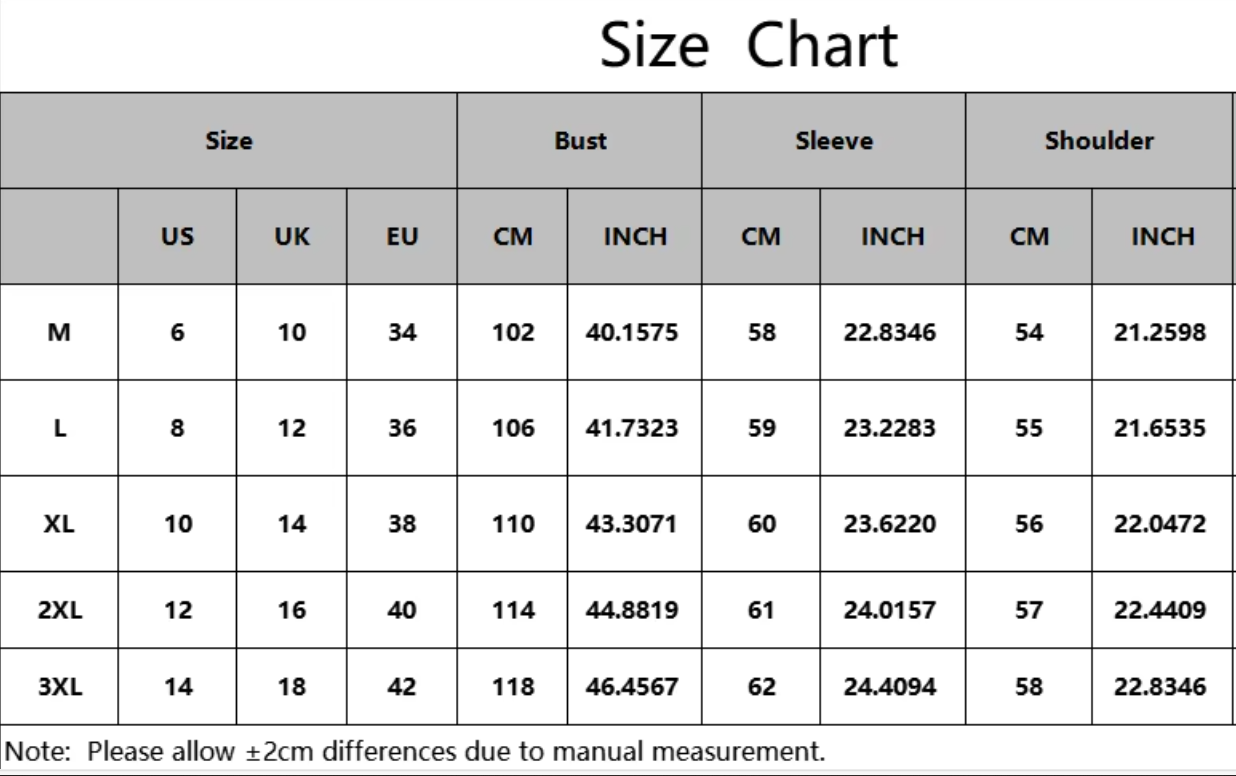Screen dimensions: 1236x776
Task: Click the manual measurement note text
Action: [x=416, y=751]
